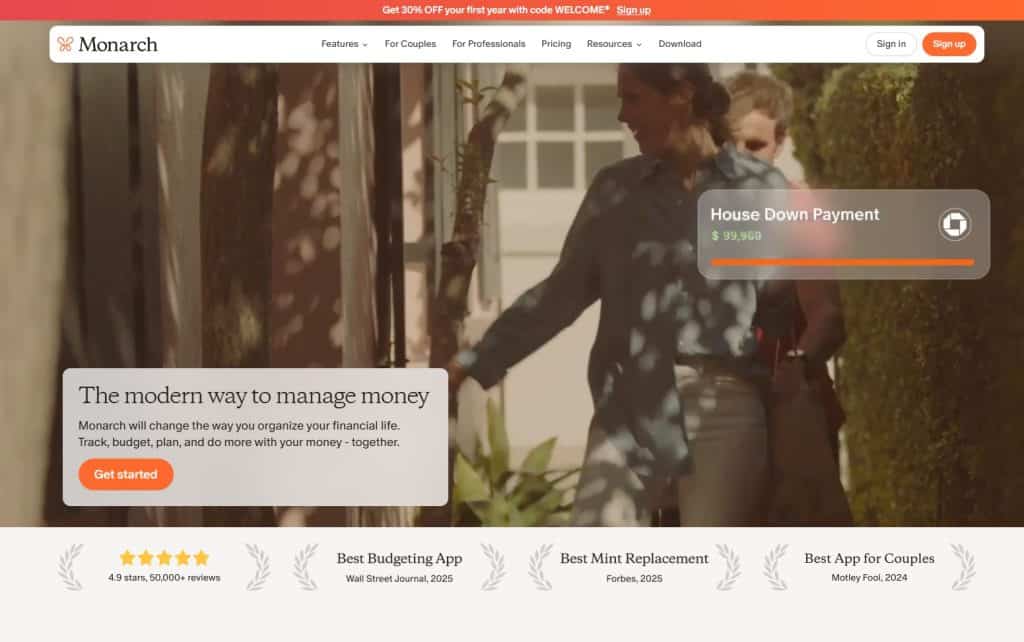Click the House Down Payment progress bar
This screenshot has height=642, width=1024.
(842, 262)
